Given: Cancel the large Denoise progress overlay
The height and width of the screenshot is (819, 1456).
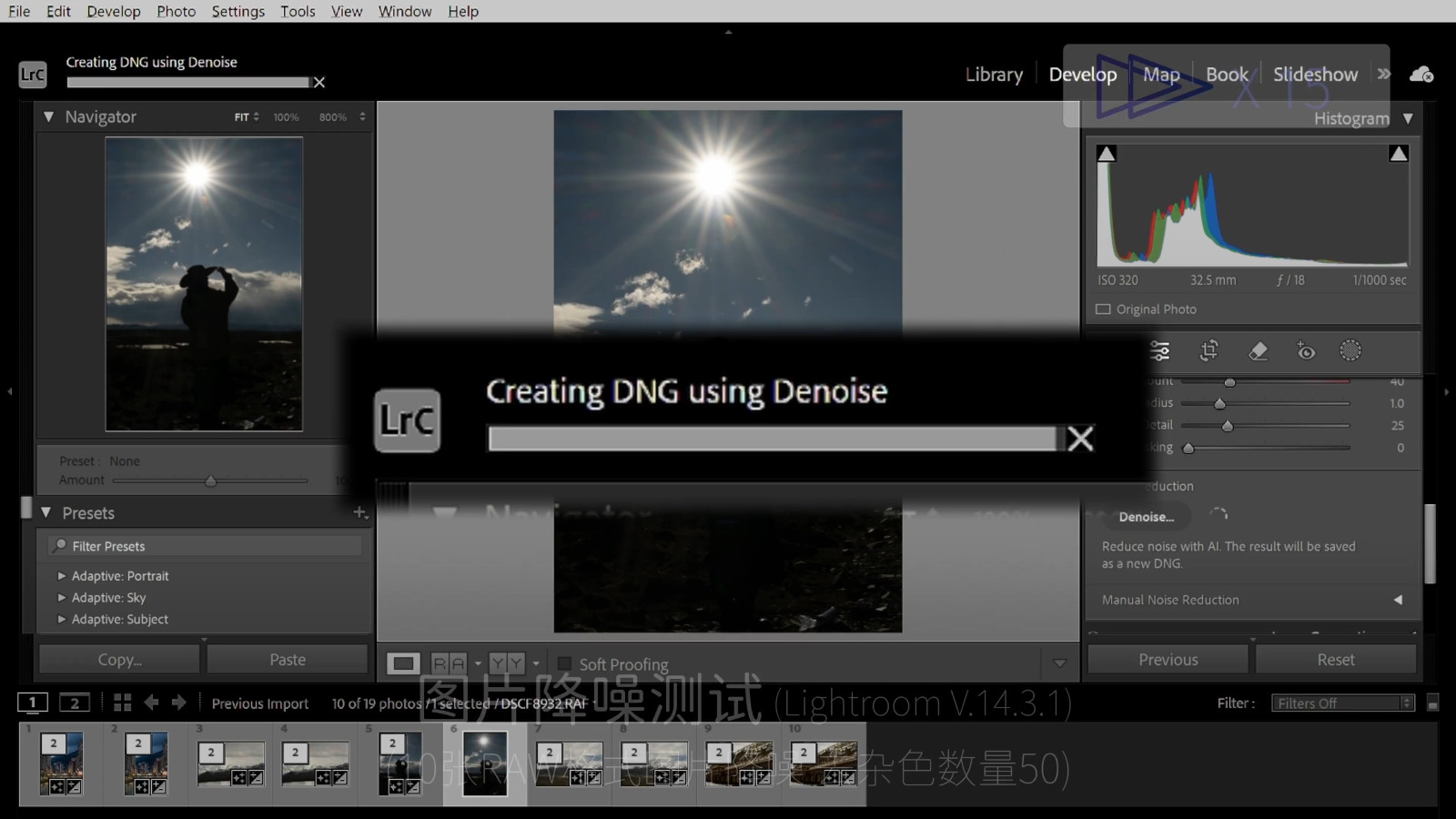Looking at the screenshot, I should (1080, 439).
